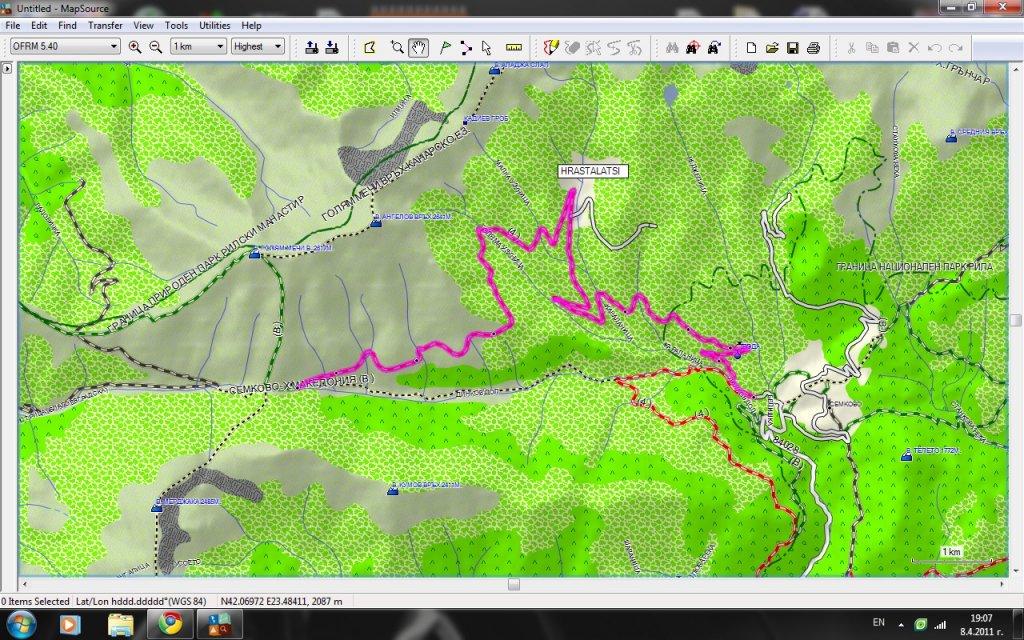The width and height of the screenshot is (1024, 640).
Task: Open the Tools menu
Action: pyautogui.click(x=176, y=25)
